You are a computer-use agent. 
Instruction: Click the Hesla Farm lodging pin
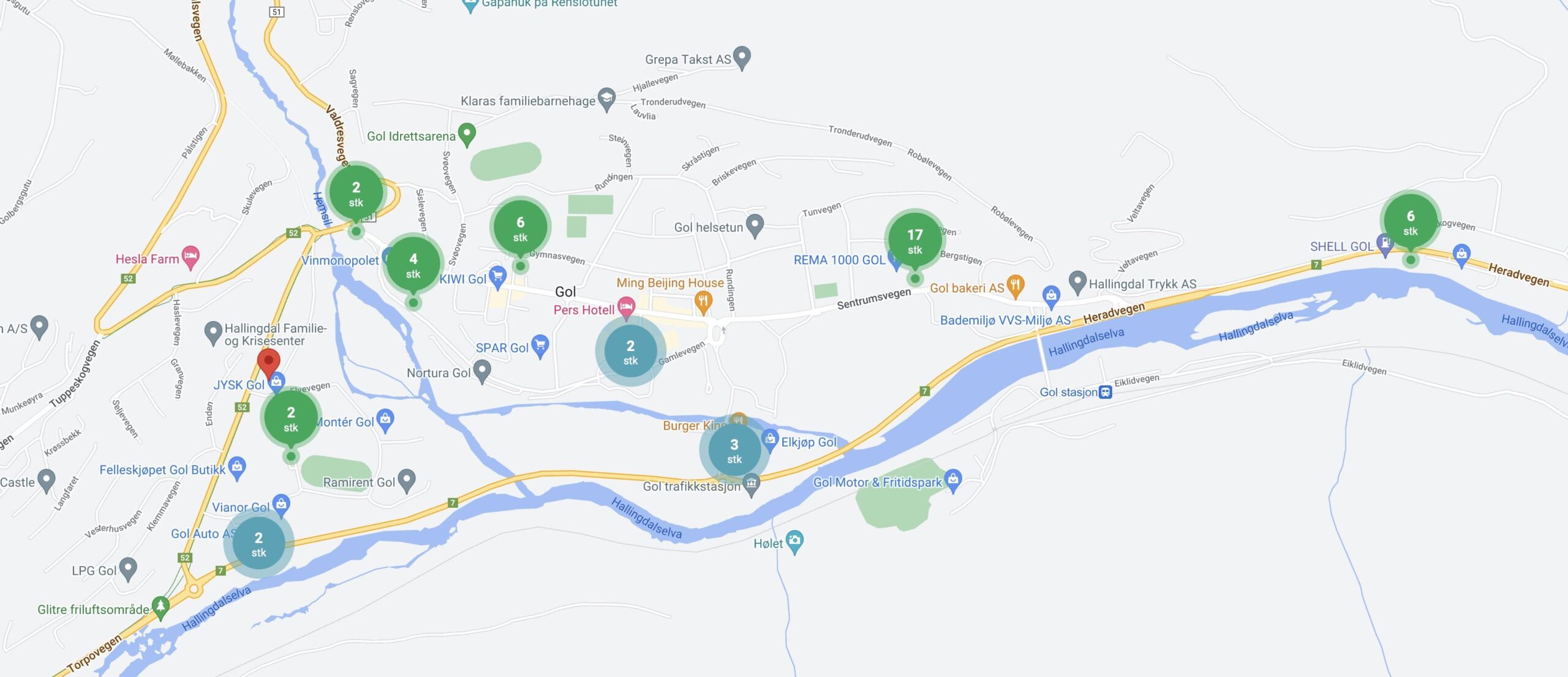coord(190,258)
